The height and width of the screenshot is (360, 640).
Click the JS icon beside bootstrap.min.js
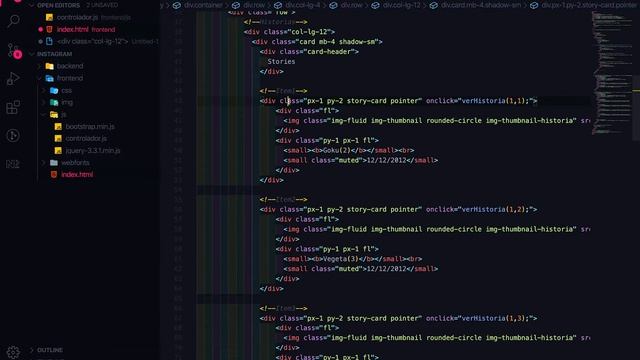pyautogui.click(x=58, y=127)
